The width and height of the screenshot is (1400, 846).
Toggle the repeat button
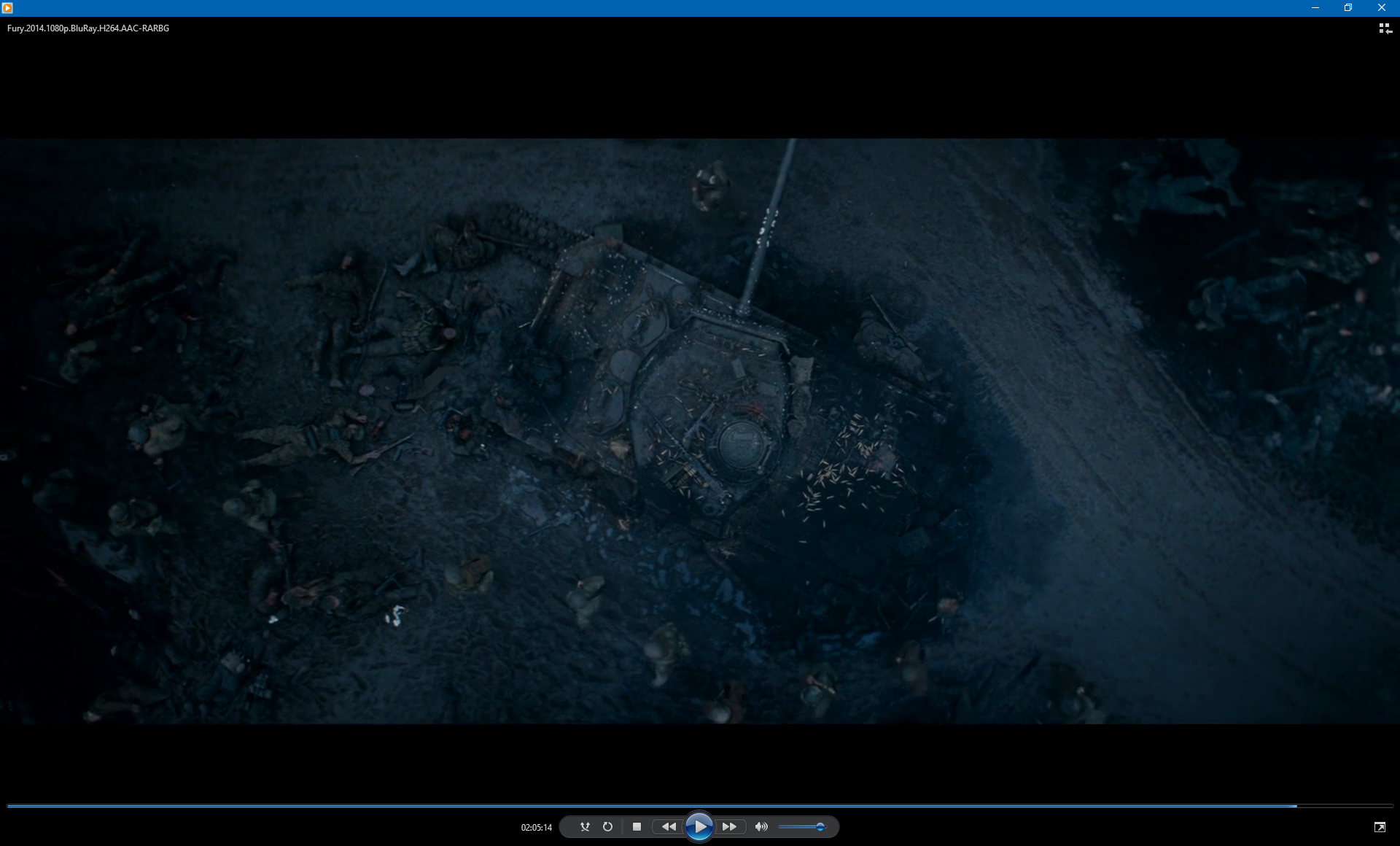607,826
